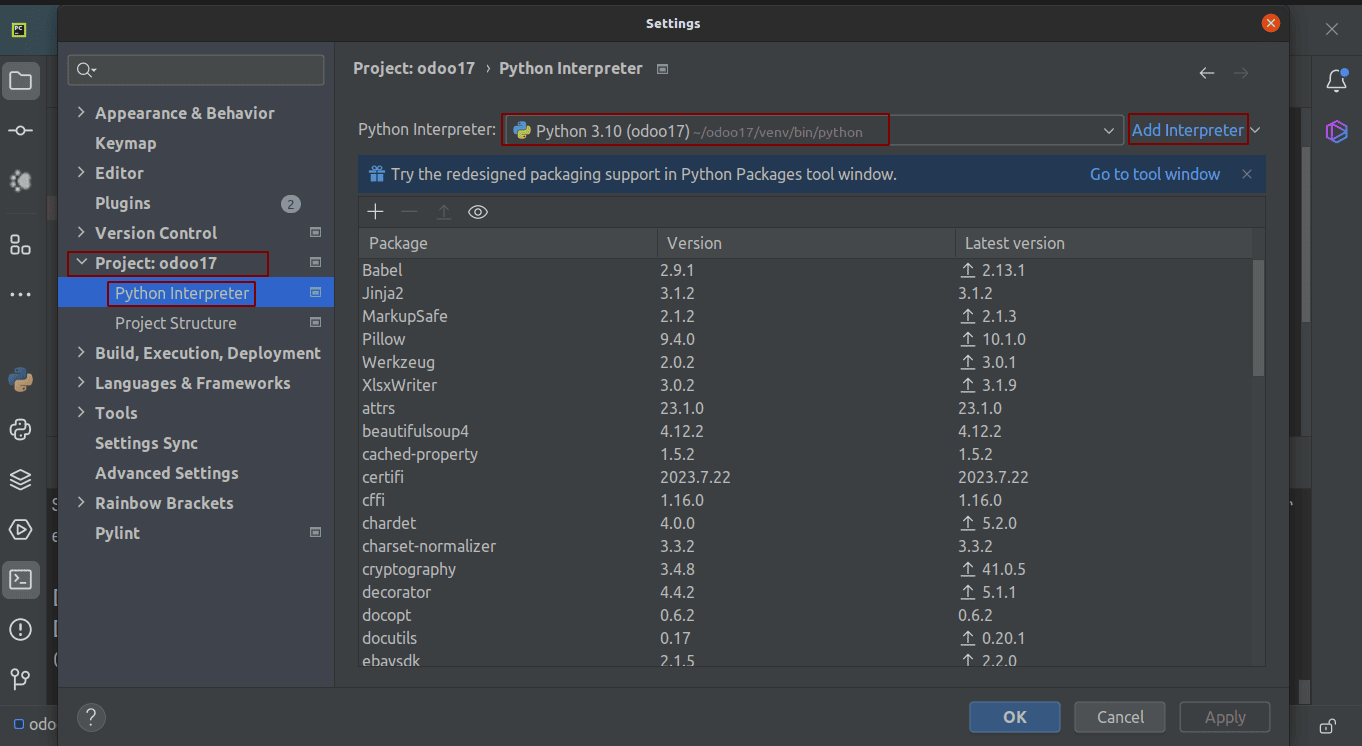Expand the Editor settings node
Screen dimensions: 1362x746
pos(81,173)
